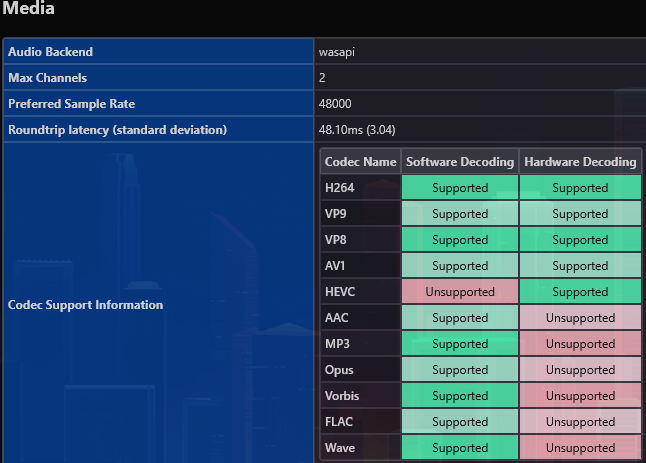Click the Hardware Decoding column header
Viewport: 646px width, 463px height.
tap(580, 161)
